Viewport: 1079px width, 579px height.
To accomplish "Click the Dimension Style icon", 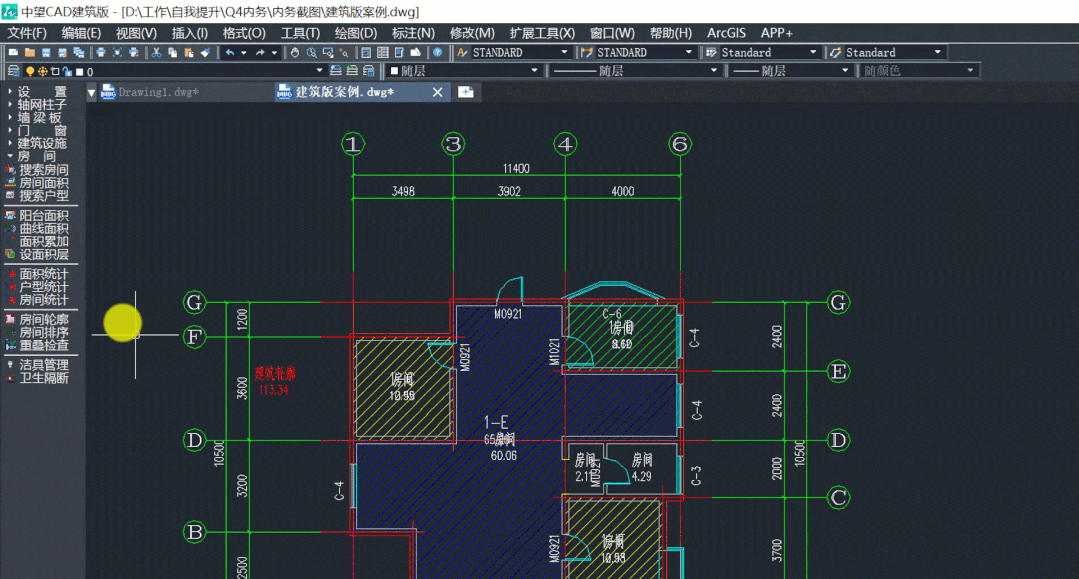I will 587,52.
